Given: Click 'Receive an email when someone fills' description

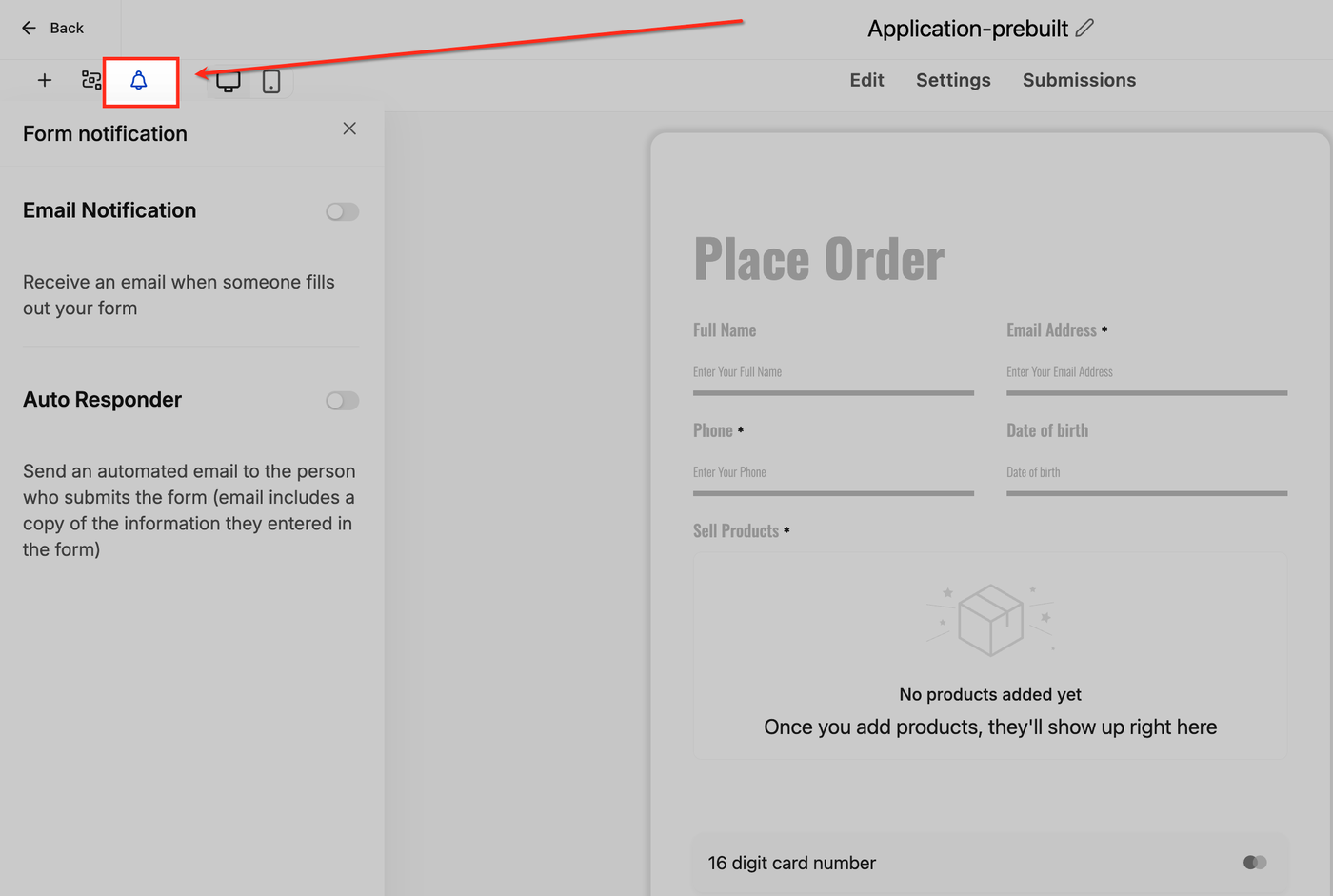Looking at the screenshot, I should pos(179,295).
